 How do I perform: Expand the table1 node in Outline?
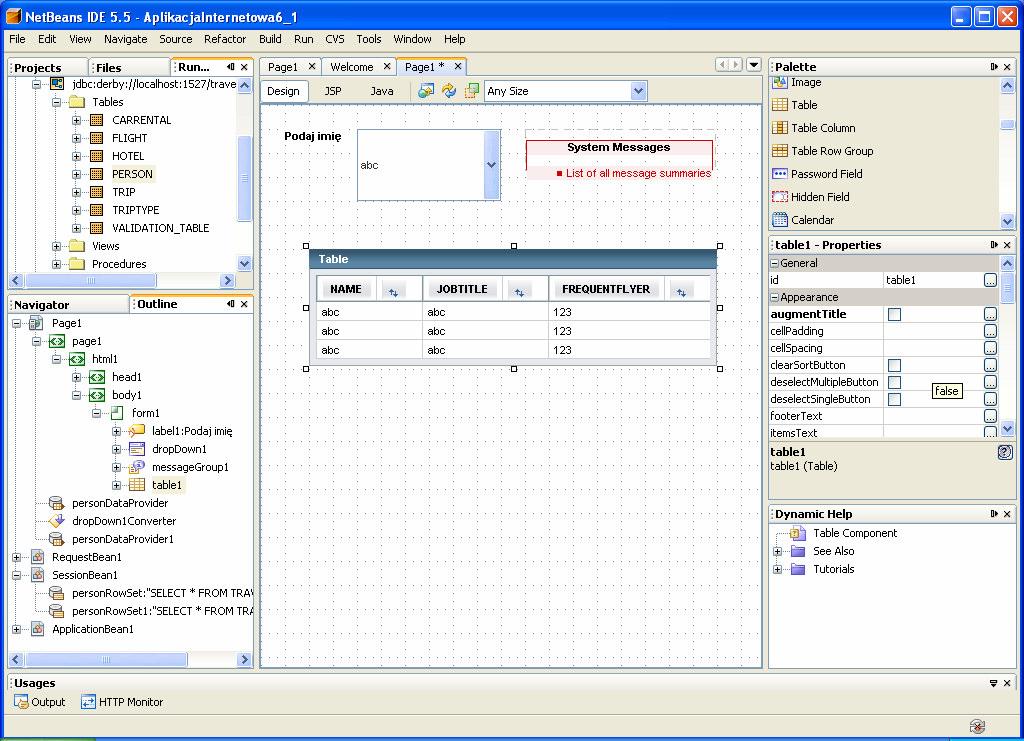point(116,485)
